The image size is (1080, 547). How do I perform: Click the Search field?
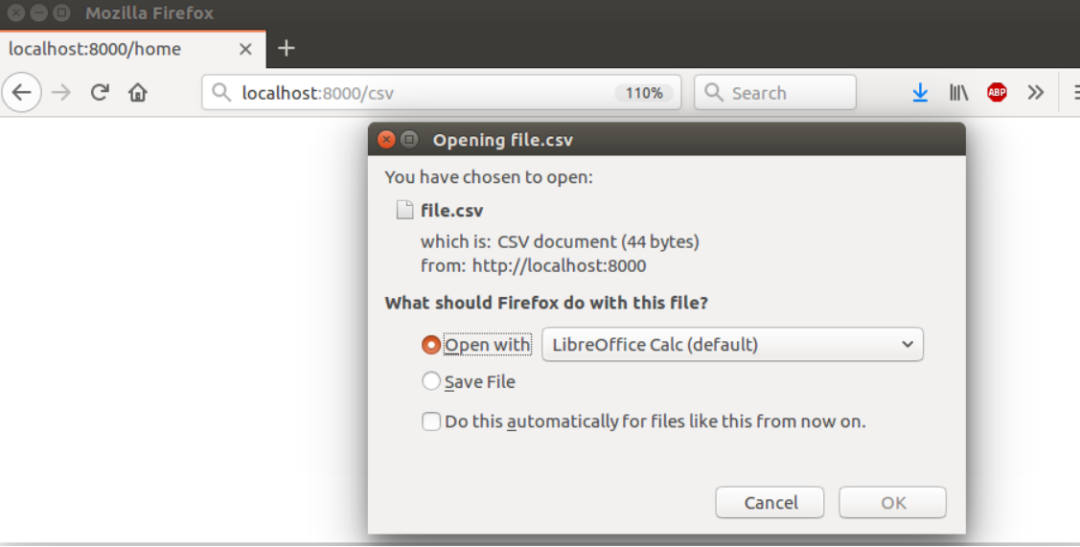(775, 92)
